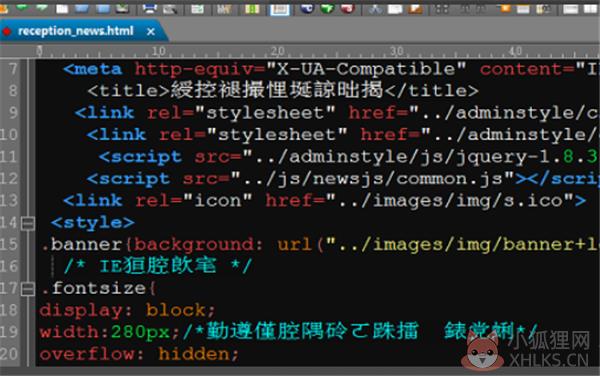
Task: Click line number 7 in the gutter
Action: point(13,69)
